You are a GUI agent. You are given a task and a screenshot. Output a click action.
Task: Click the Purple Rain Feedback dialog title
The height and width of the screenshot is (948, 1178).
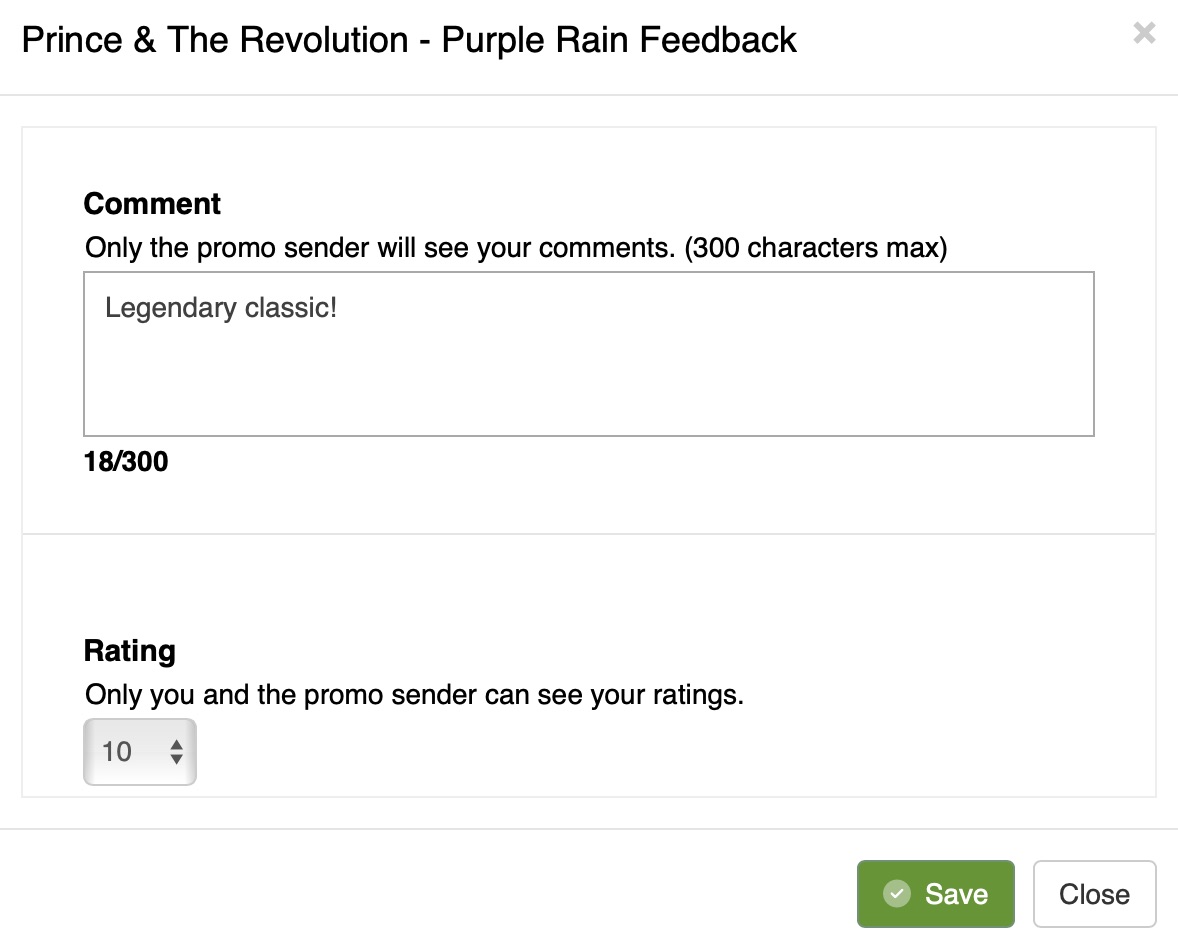point(619,40)
